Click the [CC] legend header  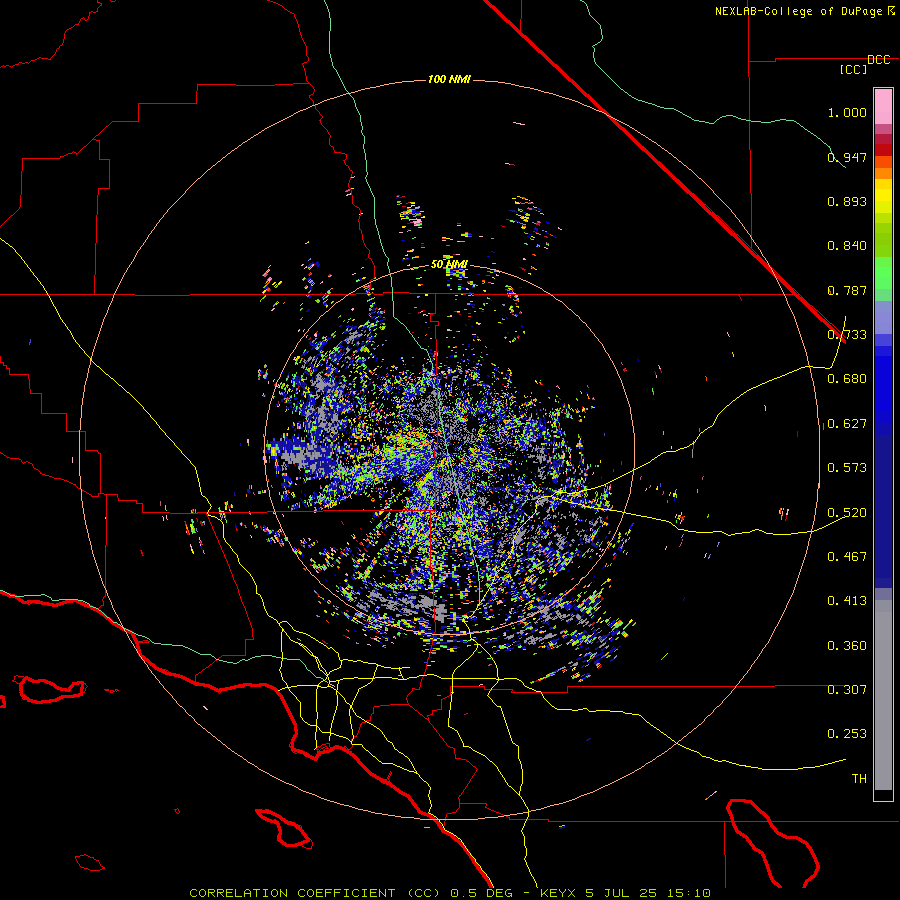click(x=854, y=69)
